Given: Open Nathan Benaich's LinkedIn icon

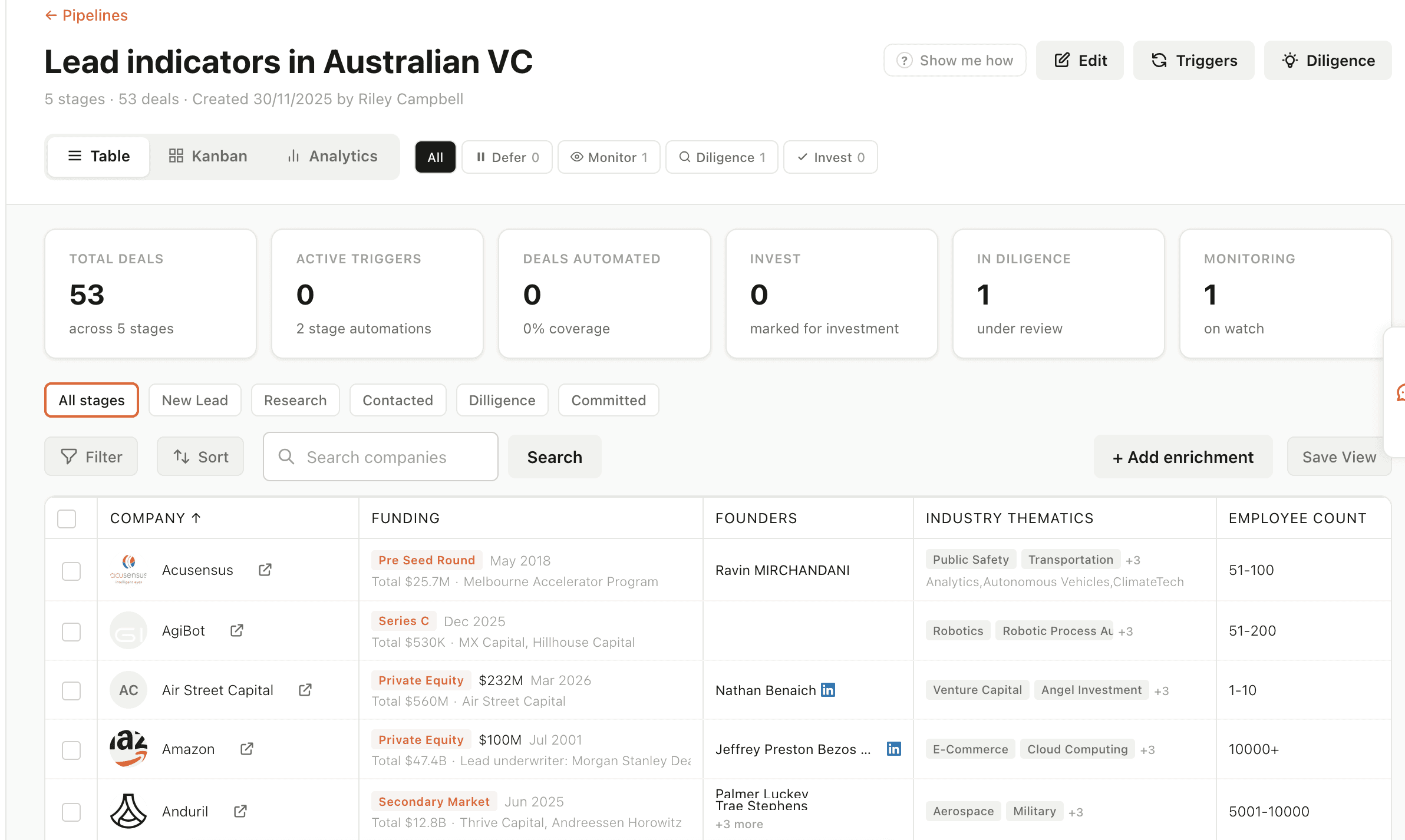Looking at the screenshot, I should point(828,690).
